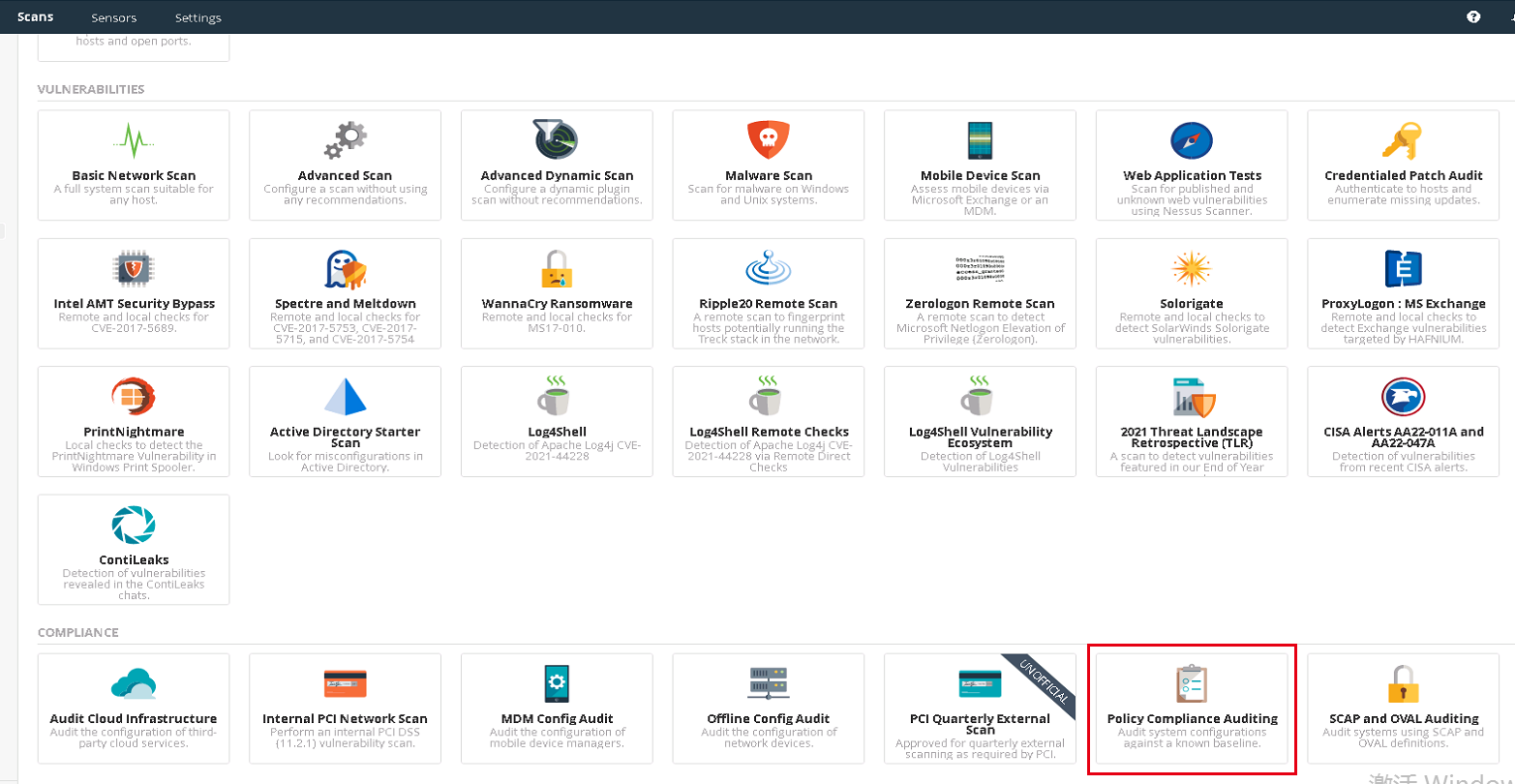Image resolution: width=1515 pixels, height=784 pixels.
Task: Click the Log4Shell 'CVE-2021-44228' description
Action: point(557,450)
